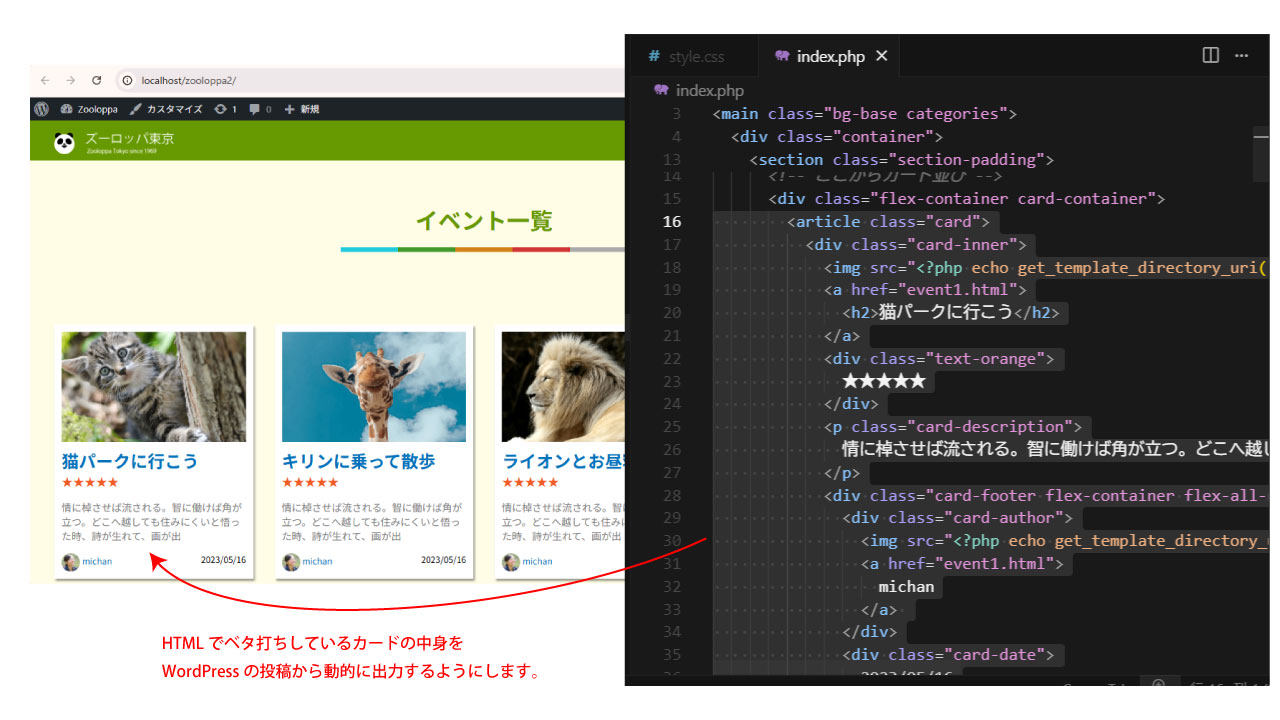Place cursor on article class card line 16

tap(889, 222)
